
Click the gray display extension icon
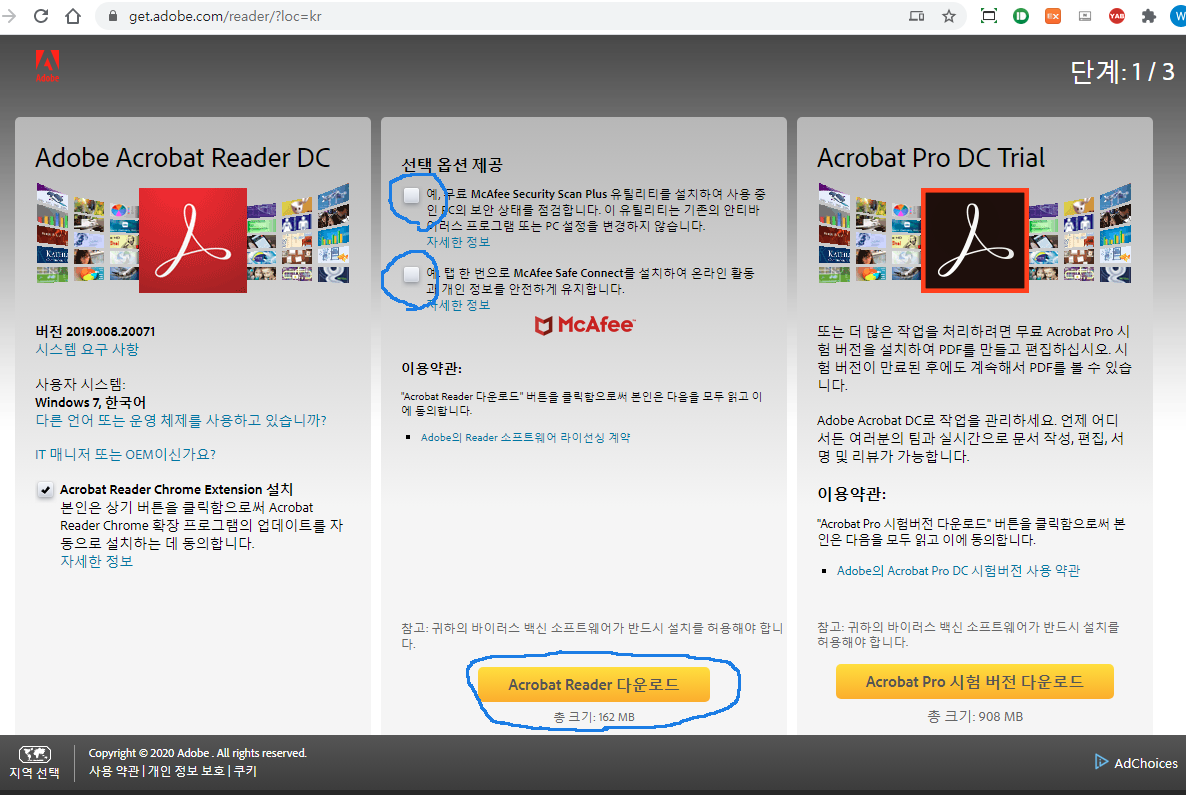click(1085, 16)
